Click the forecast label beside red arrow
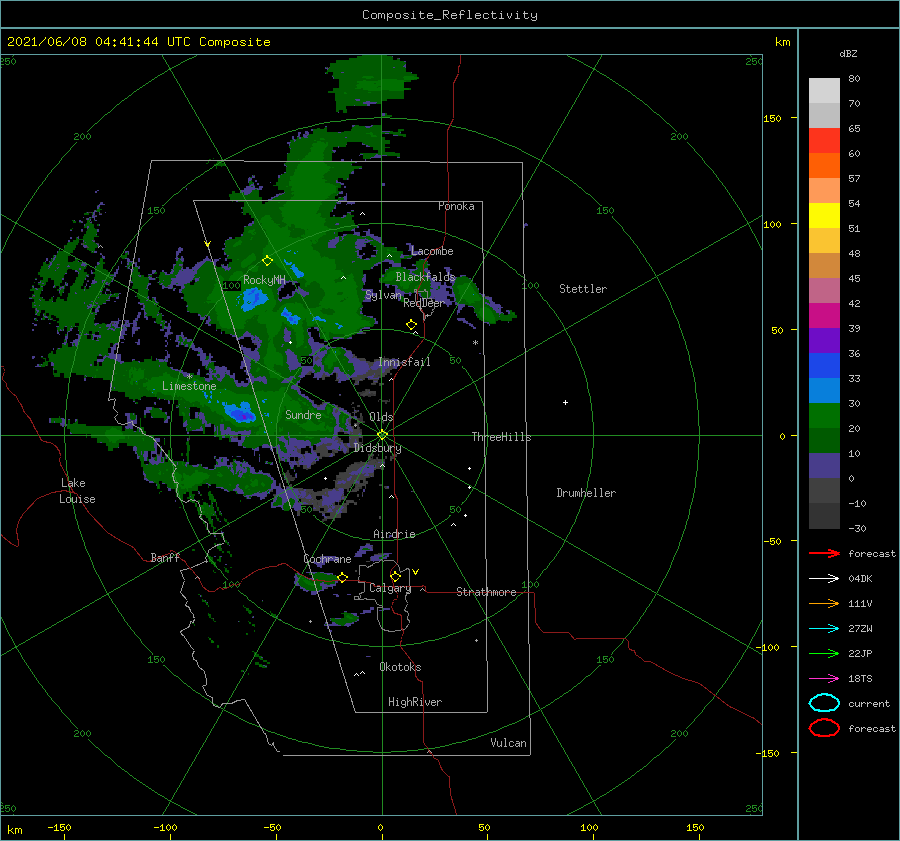This screenshot has height=841, width=900. click(872, 553)
